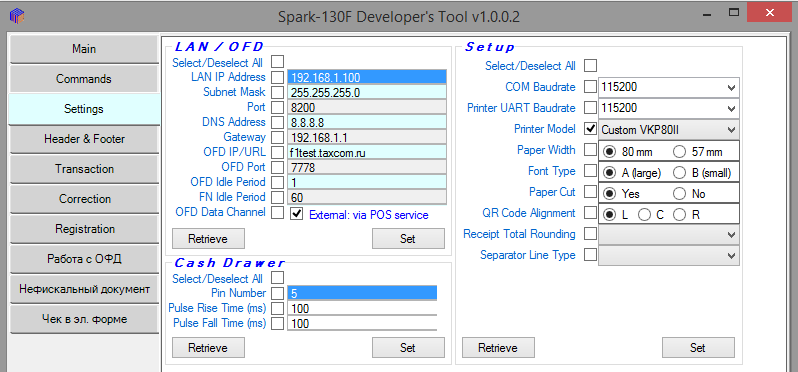
Task: Click Retrieve in the LAN/OFD section
Action: (x=208, y=239)
